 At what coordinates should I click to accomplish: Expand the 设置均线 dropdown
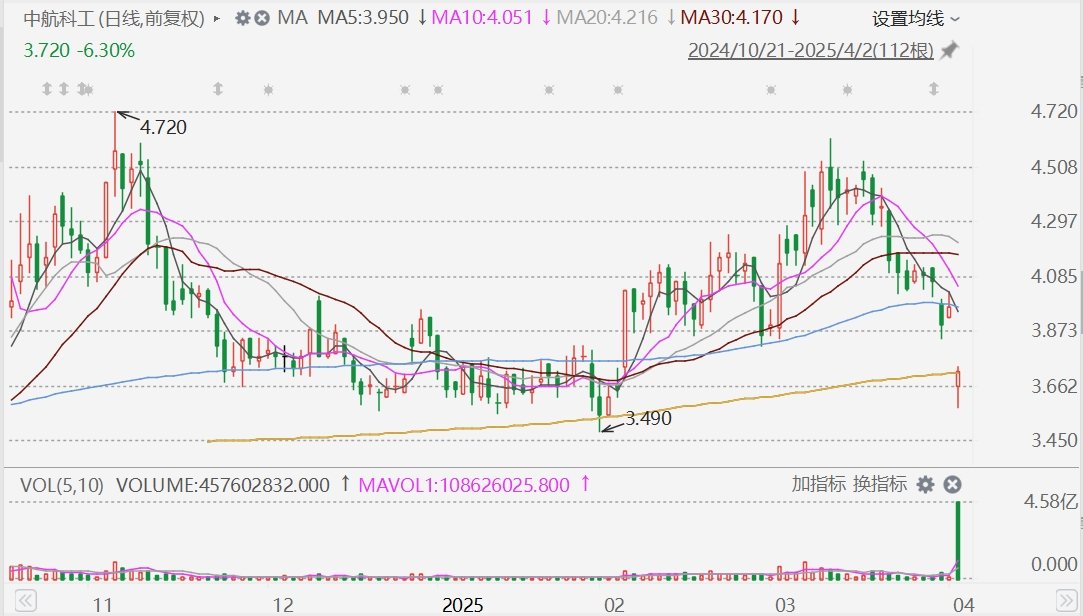[915, 18]
